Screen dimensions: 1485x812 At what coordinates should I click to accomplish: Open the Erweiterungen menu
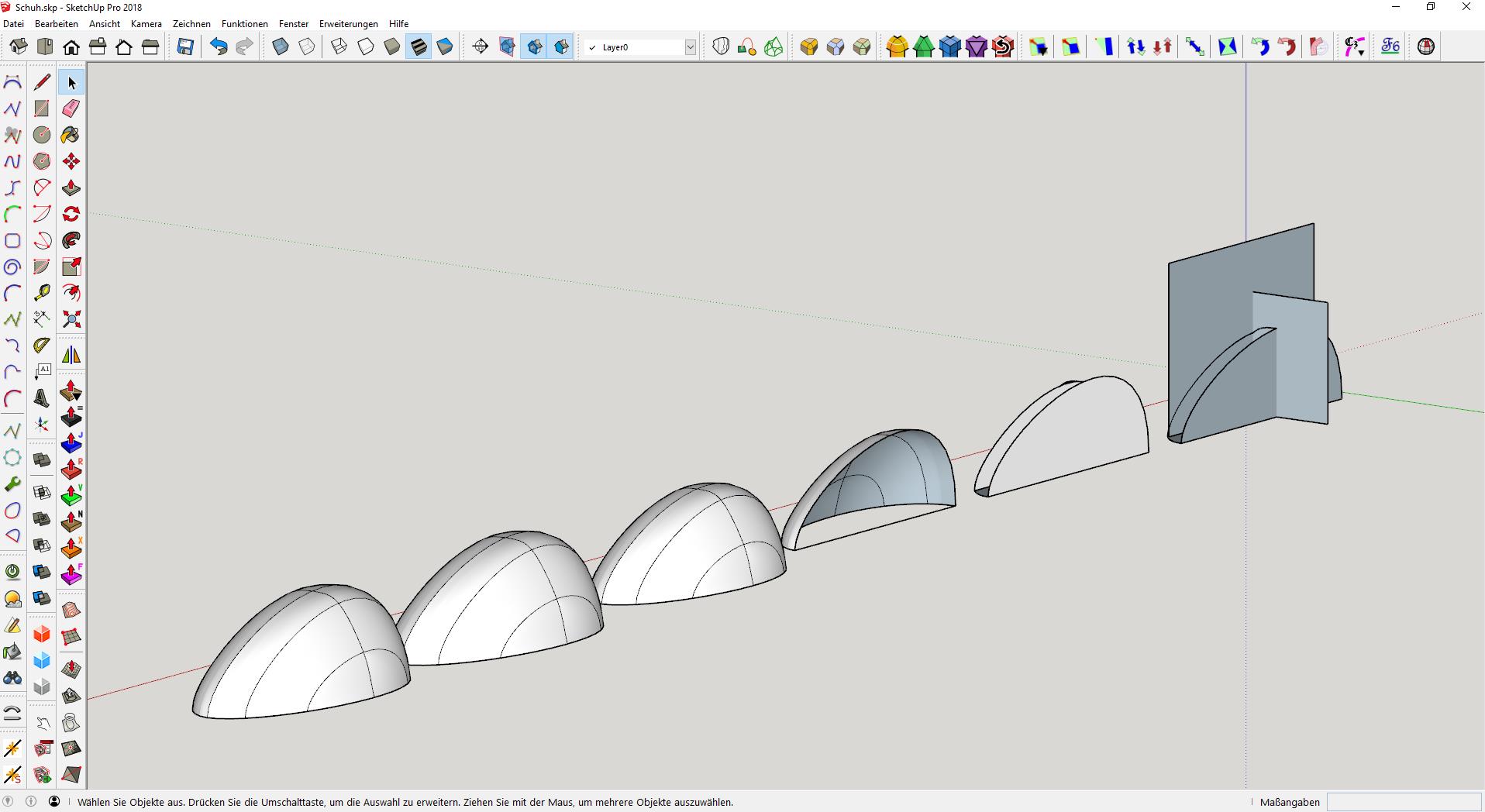pos(348,24)
